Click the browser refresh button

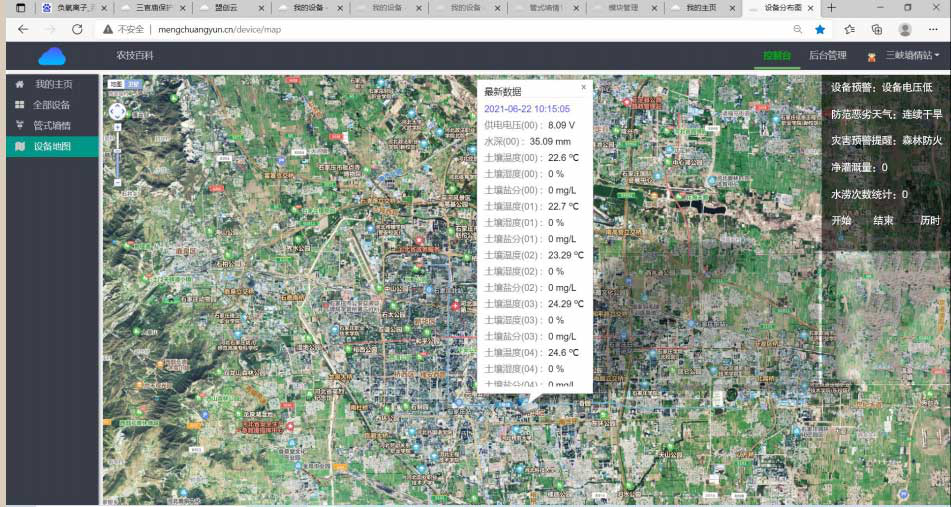pos(77,29)
